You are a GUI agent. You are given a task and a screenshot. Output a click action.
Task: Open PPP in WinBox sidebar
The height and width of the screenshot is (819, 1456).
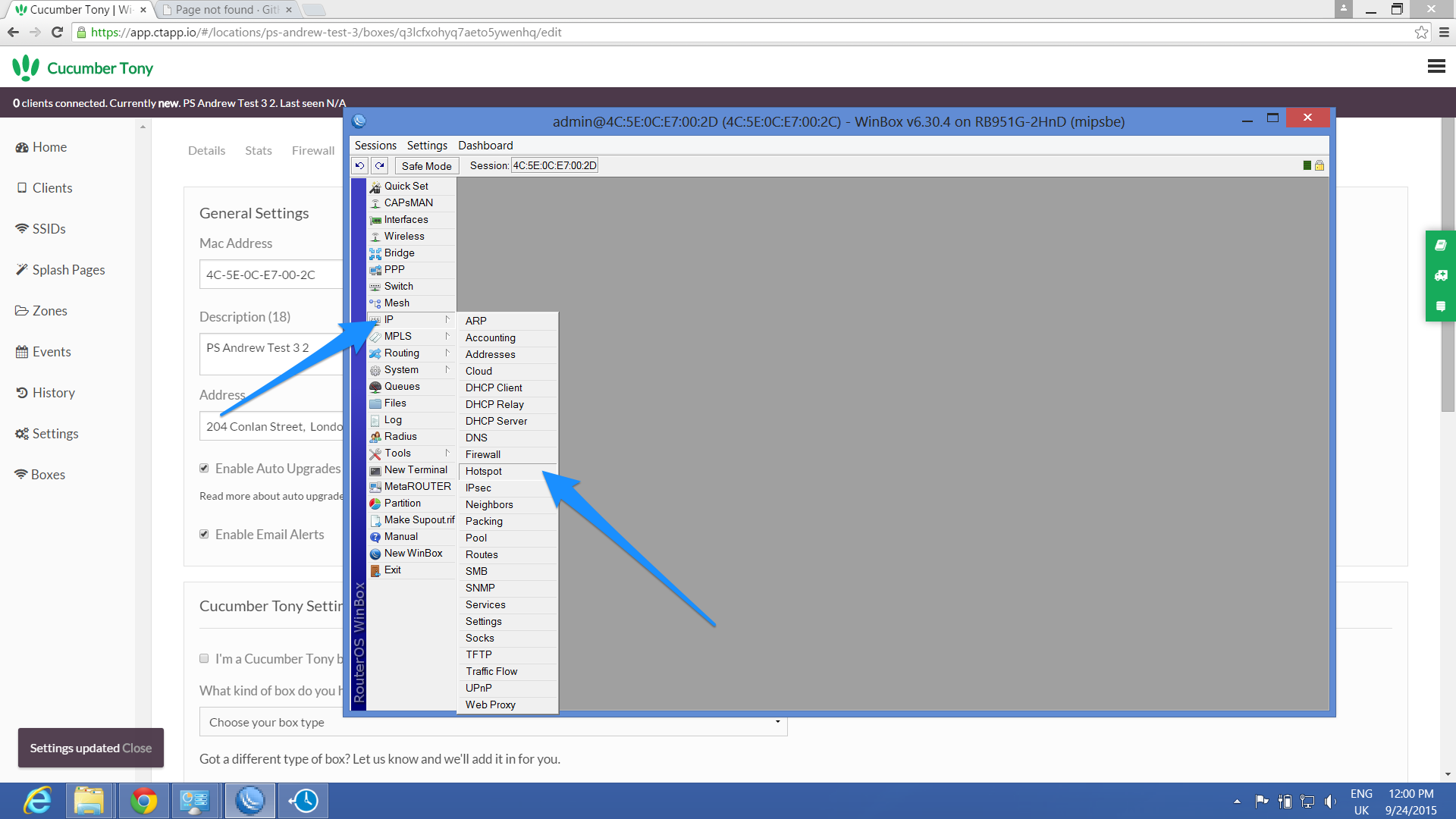point(412,269)
